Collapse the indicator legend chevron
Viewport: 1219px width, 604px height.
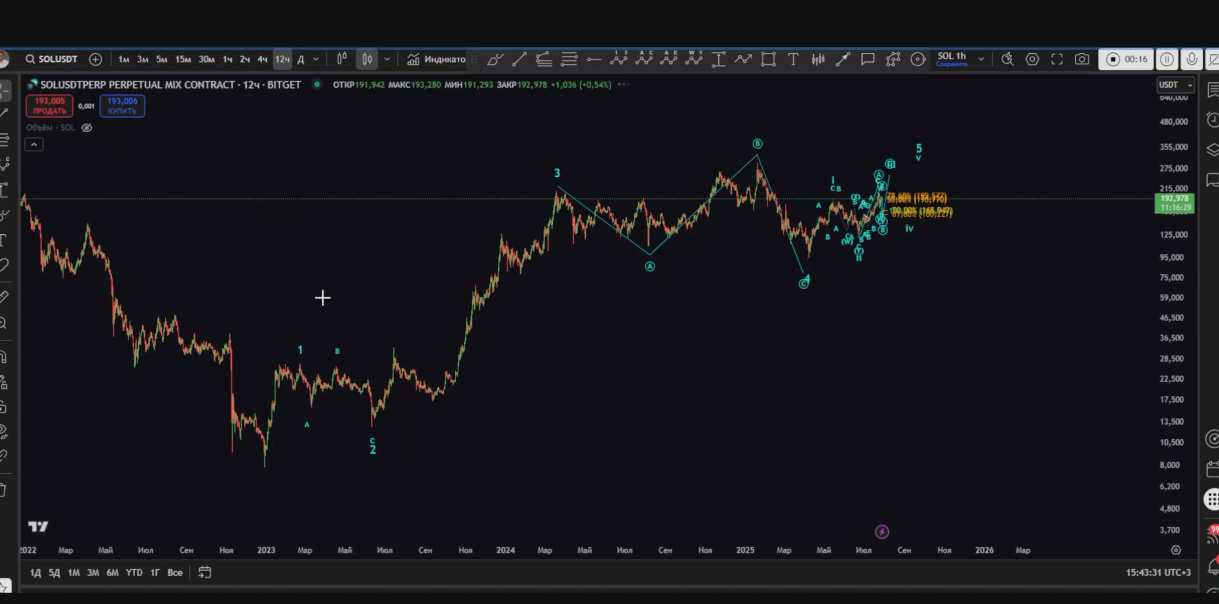pos(34,144)
